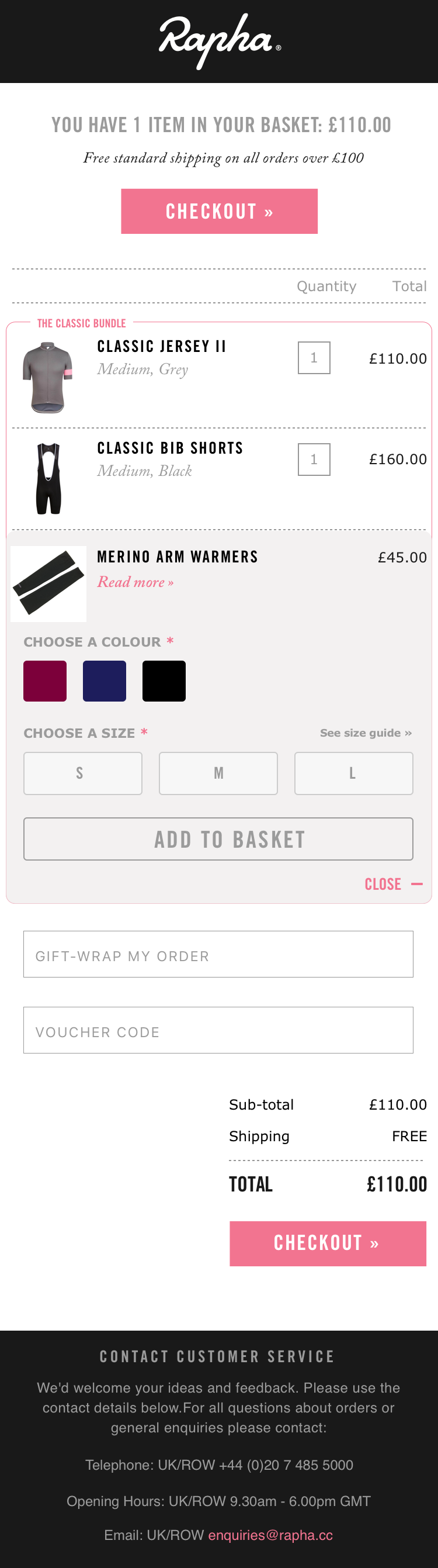438x1568 pixels.
Task: Edit the Classic Jersey II quantity field
Action: 314,358
